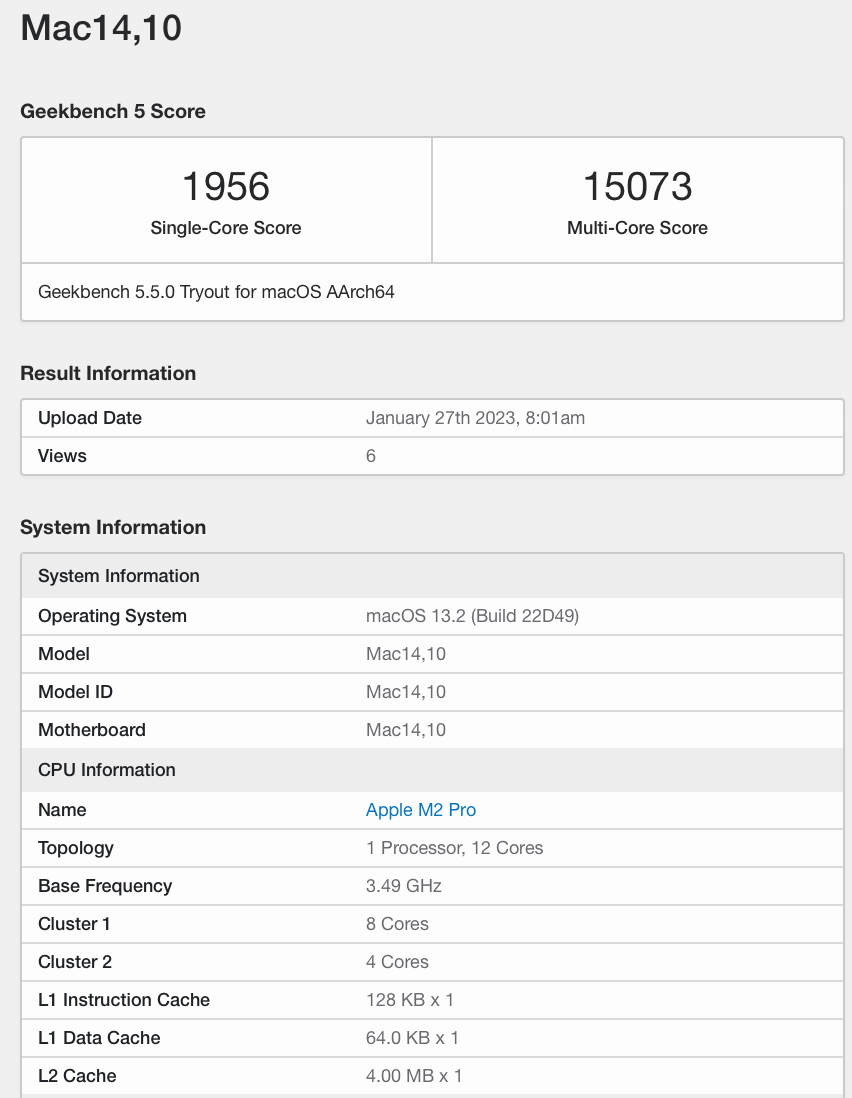
Task: Select the Single-Core Score label
Action: click(x=226, y=228)
